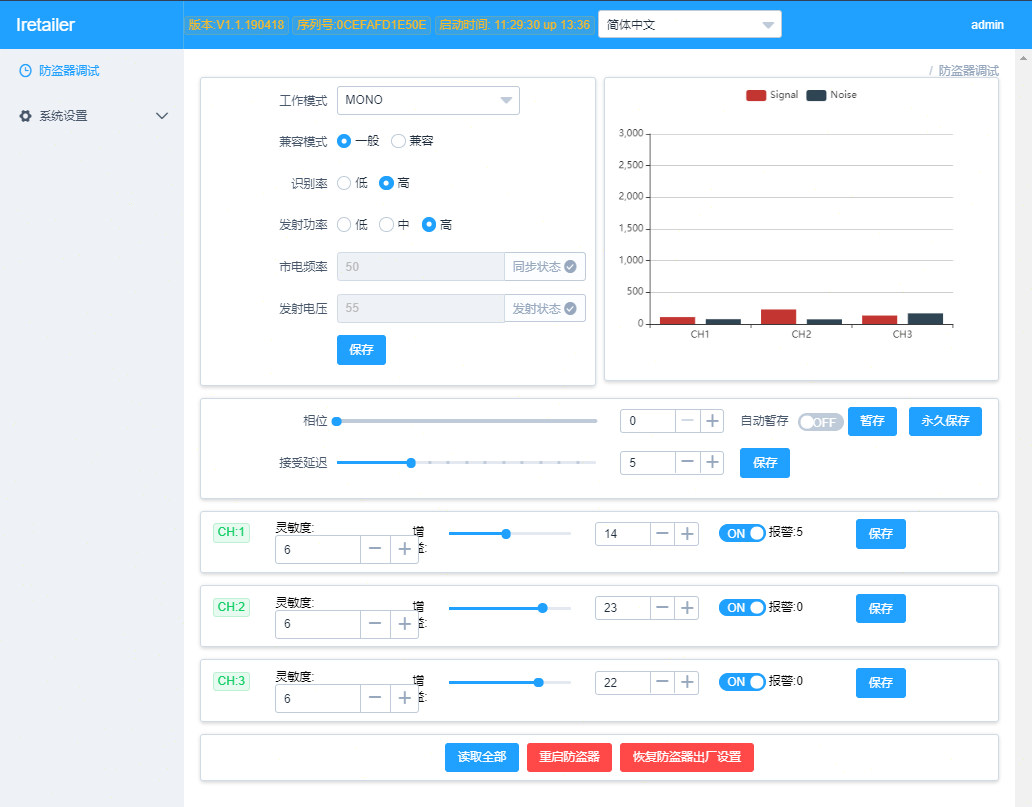The image size is (1032, 807).
Task: Click the Noise legend dark swatch
Action: click(x=816, y=95)
